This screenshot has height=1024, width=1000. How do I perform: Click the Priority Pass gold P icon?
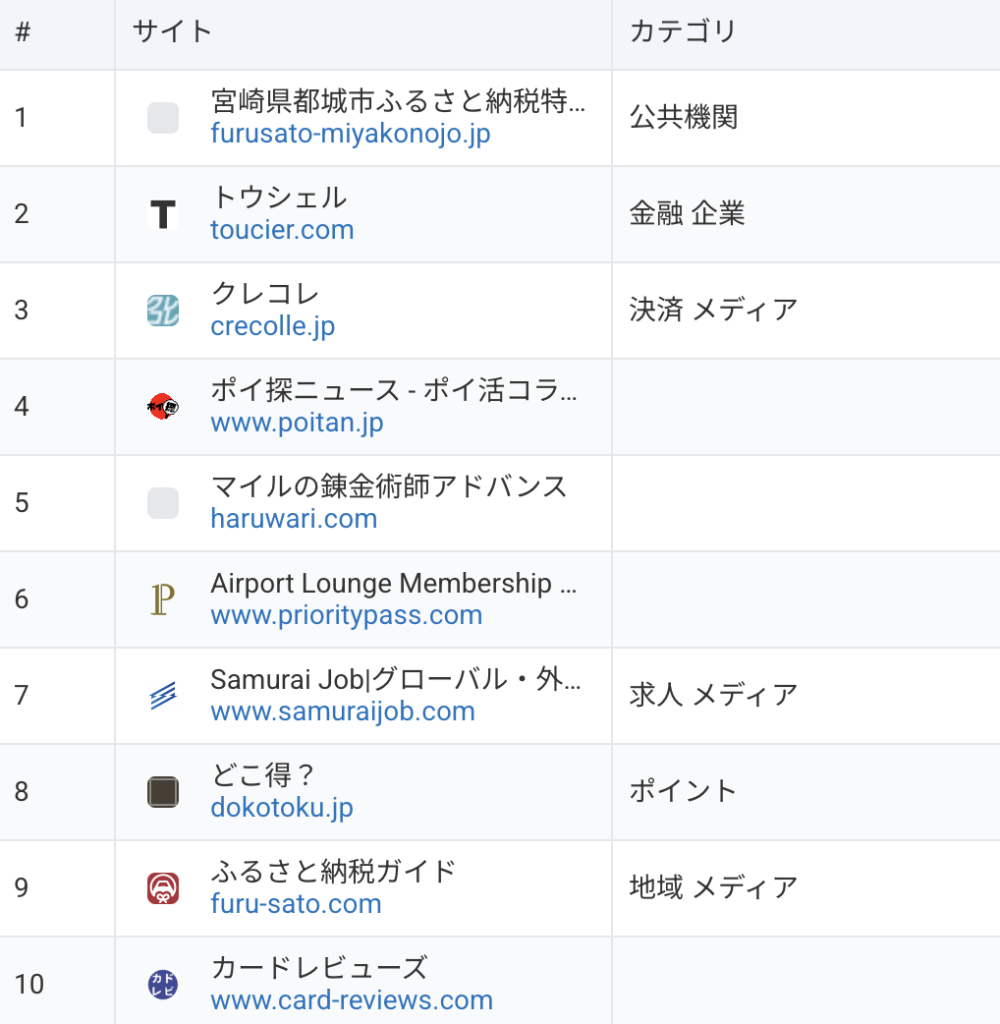[163, 599]
